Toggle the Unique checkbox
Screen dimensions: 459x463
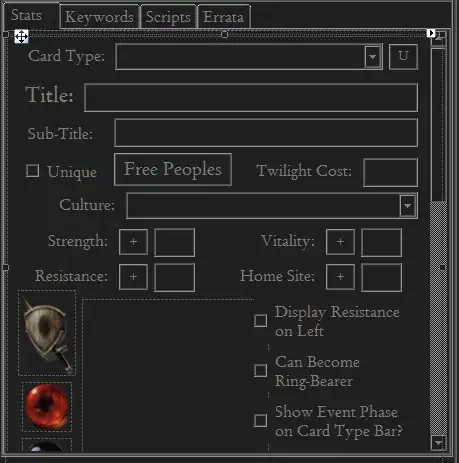point(32,171)
